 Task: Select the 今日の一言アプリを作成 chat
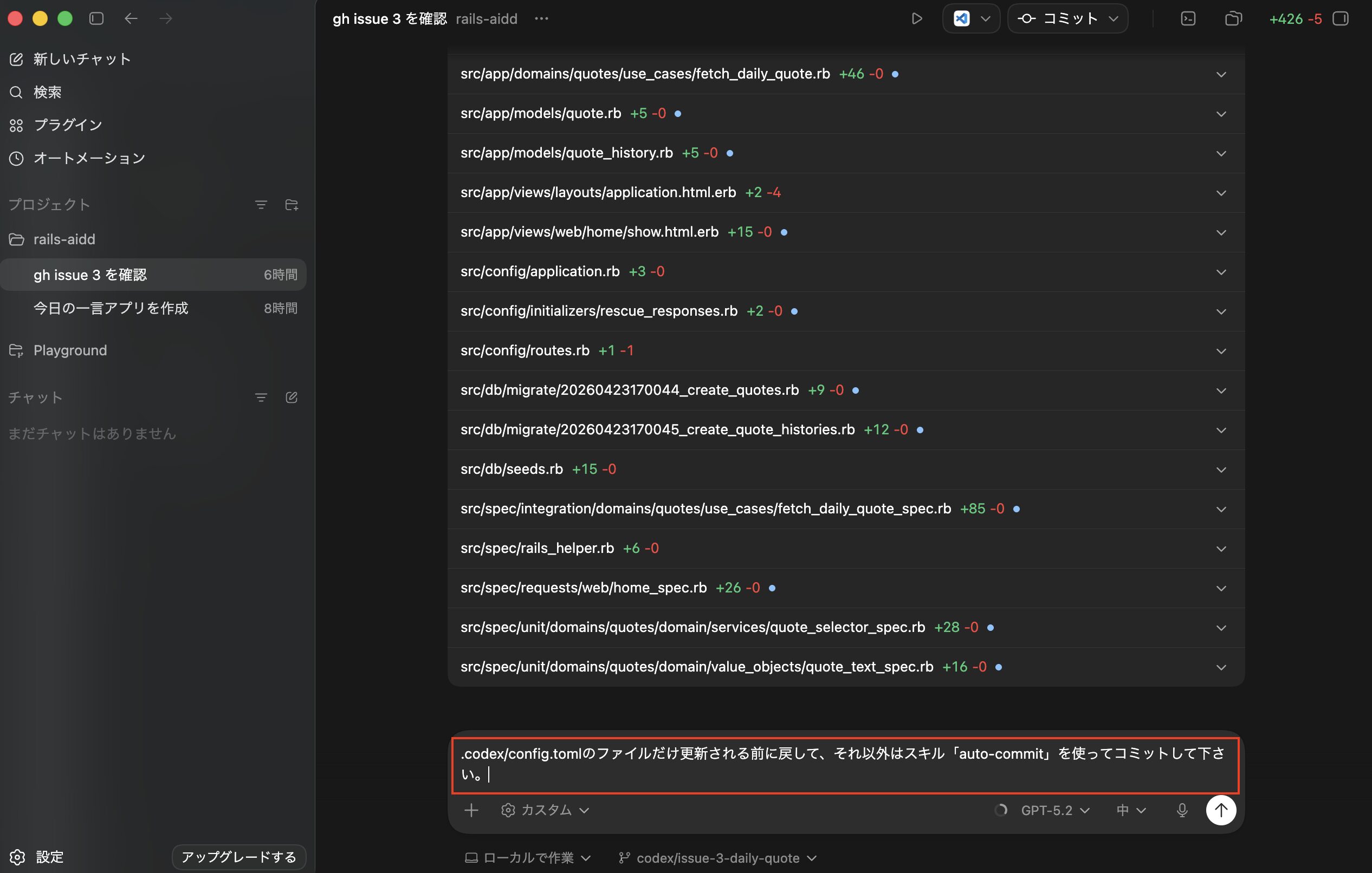pyautogui.click(x=111, y=308)
